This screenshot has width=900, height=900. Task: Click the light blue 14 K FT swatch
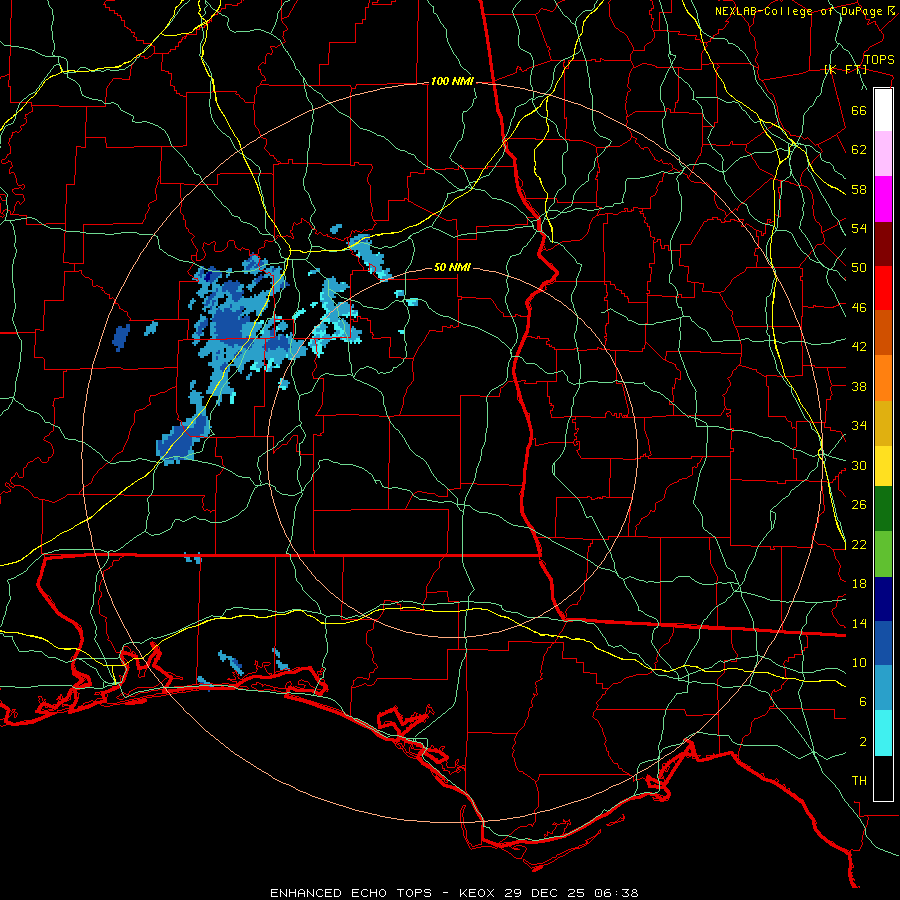[x=883, y=688]
